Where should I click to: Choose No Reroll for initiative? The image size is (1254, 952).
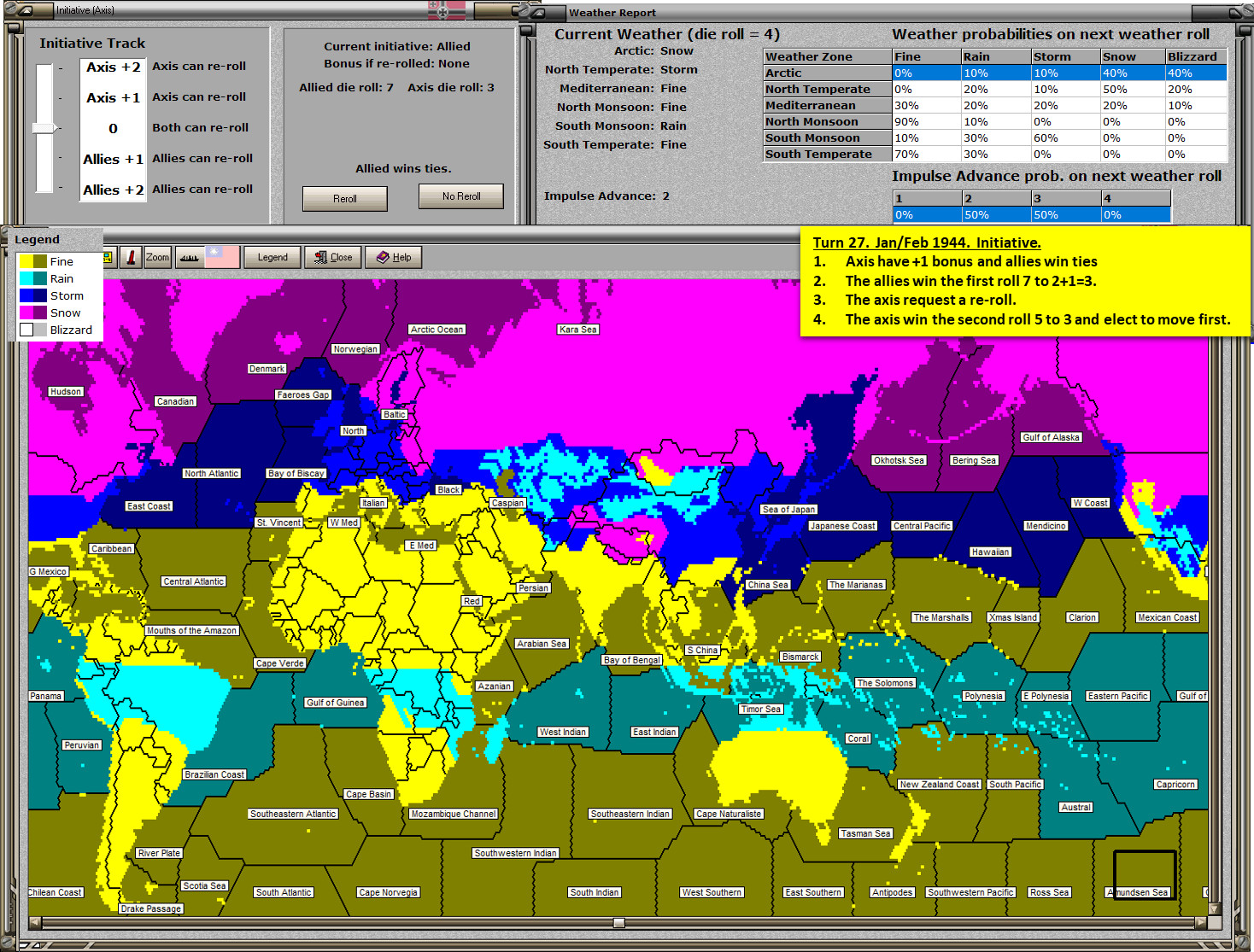click(x=461, y=196)
